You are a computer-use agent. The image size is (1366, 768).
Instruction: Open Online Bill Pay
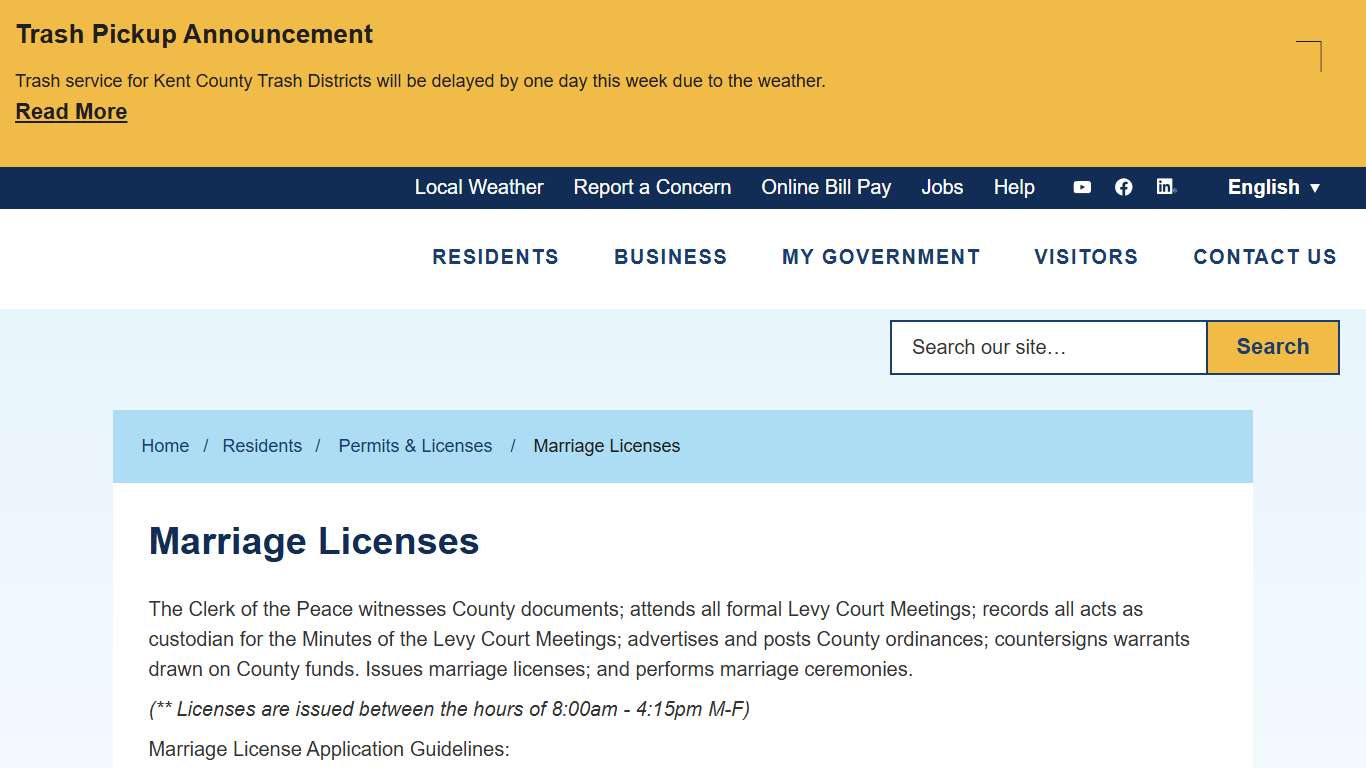point(826,187)
